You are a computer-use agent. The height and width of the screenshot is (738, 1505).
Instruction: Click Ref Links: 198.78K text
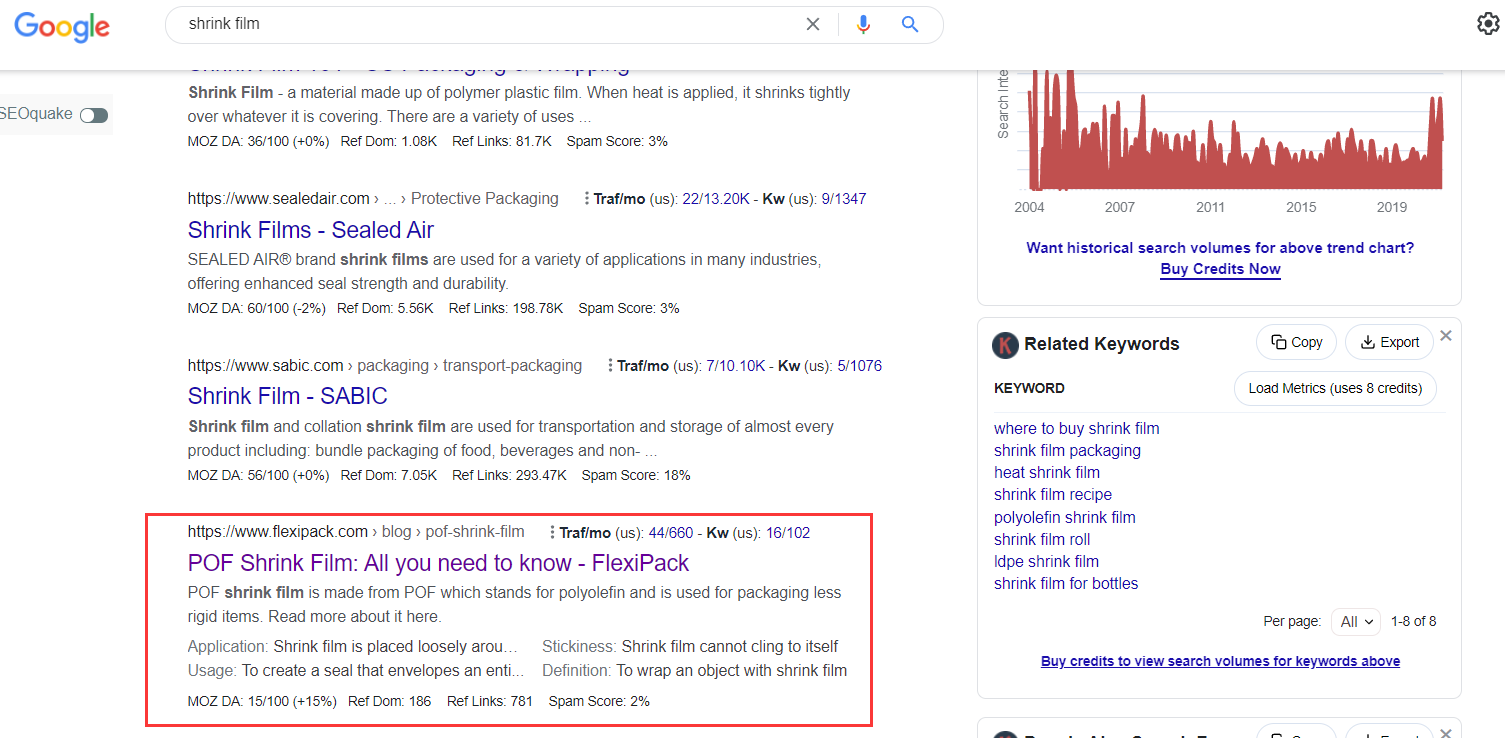pos(506,308)
